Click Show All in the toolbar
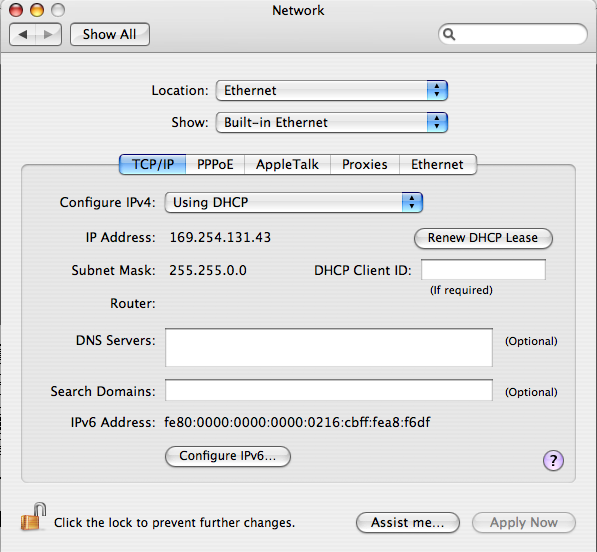Screen dimensions: 597x552 tap(110, 35)
